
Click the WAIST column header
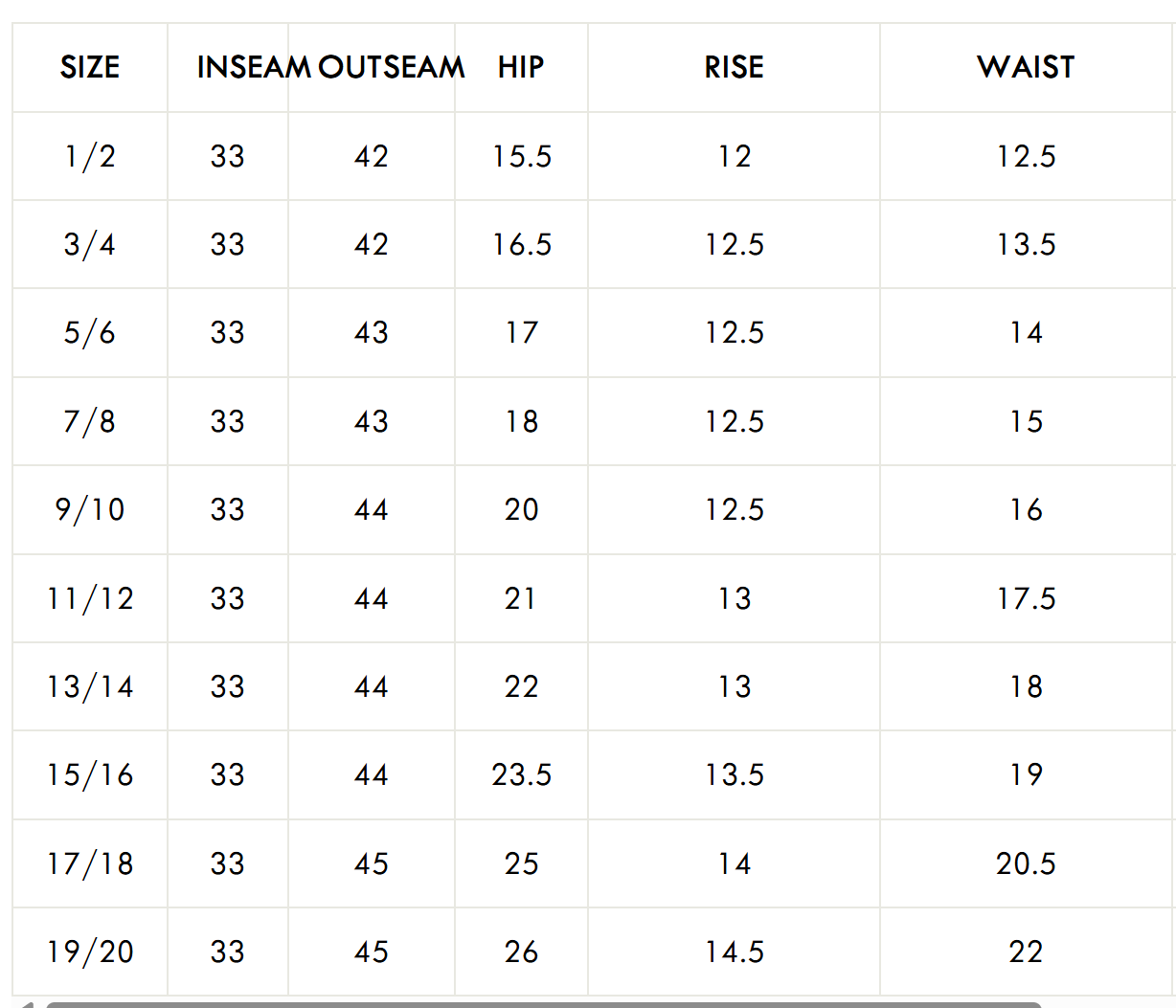pos(1026,67)
